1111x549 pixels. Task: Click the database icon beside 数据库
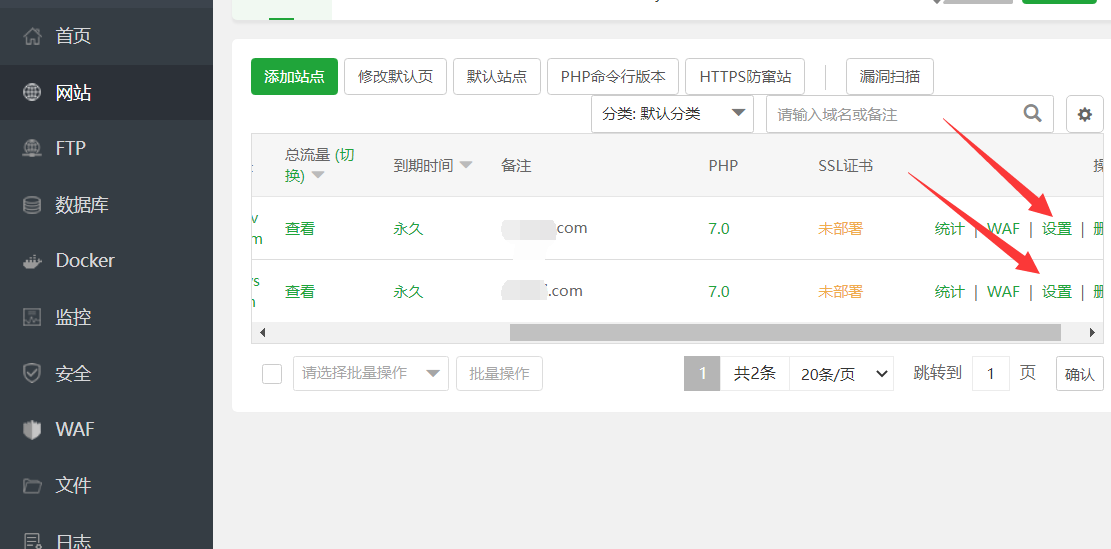point(33,205)
